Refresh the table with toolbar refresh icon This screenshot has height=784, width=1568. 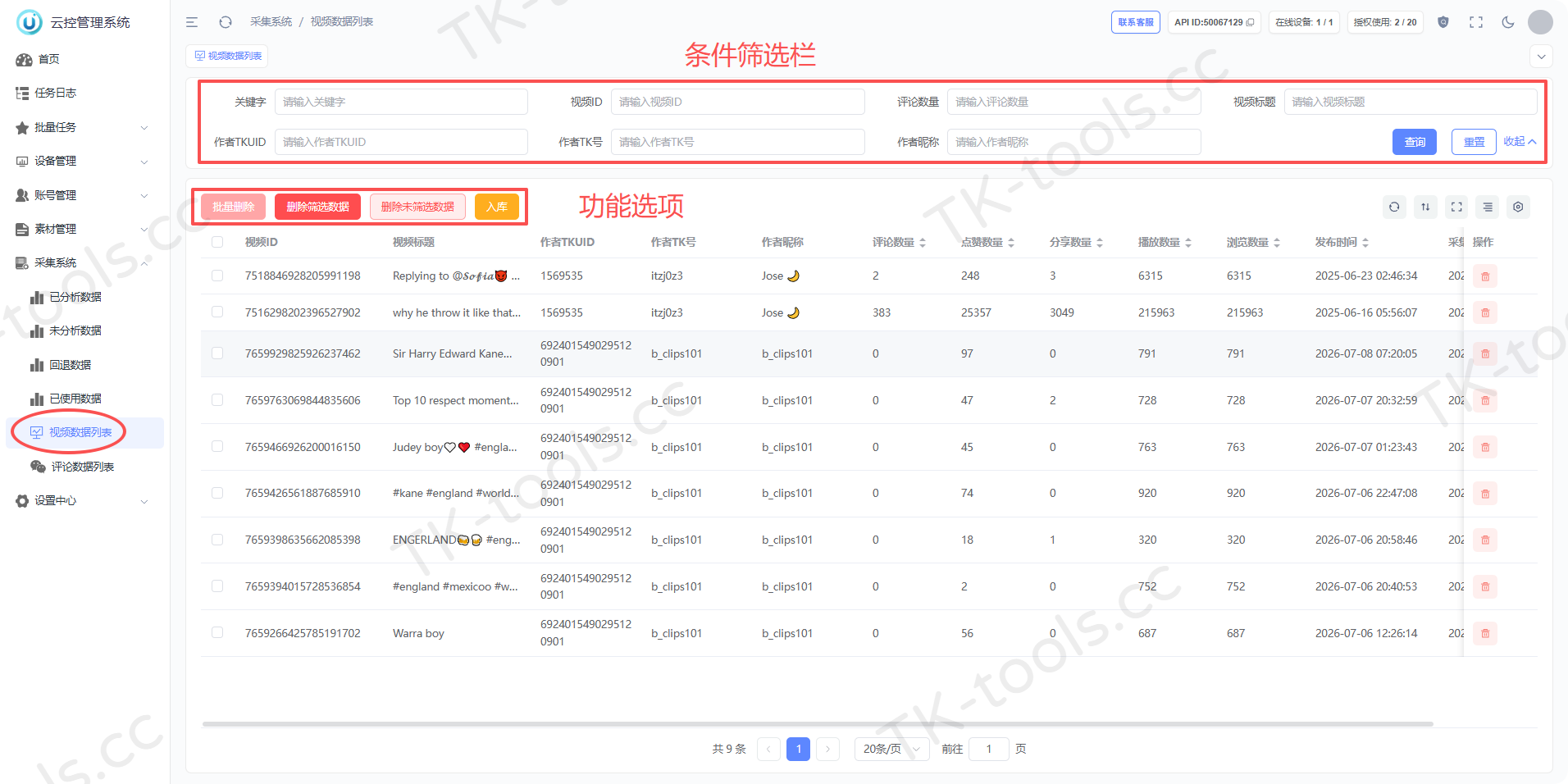[x=1394, y=207]
